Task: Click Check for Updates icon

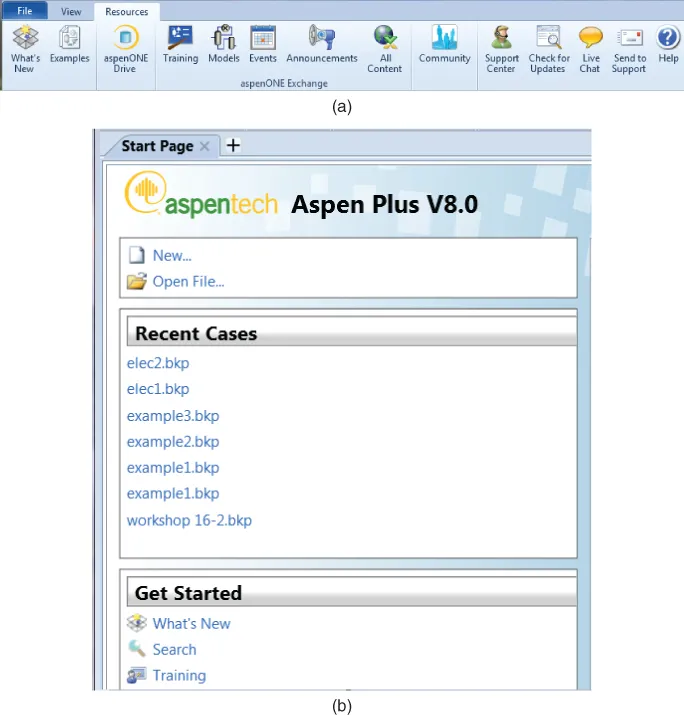Action: click(548, 40)
